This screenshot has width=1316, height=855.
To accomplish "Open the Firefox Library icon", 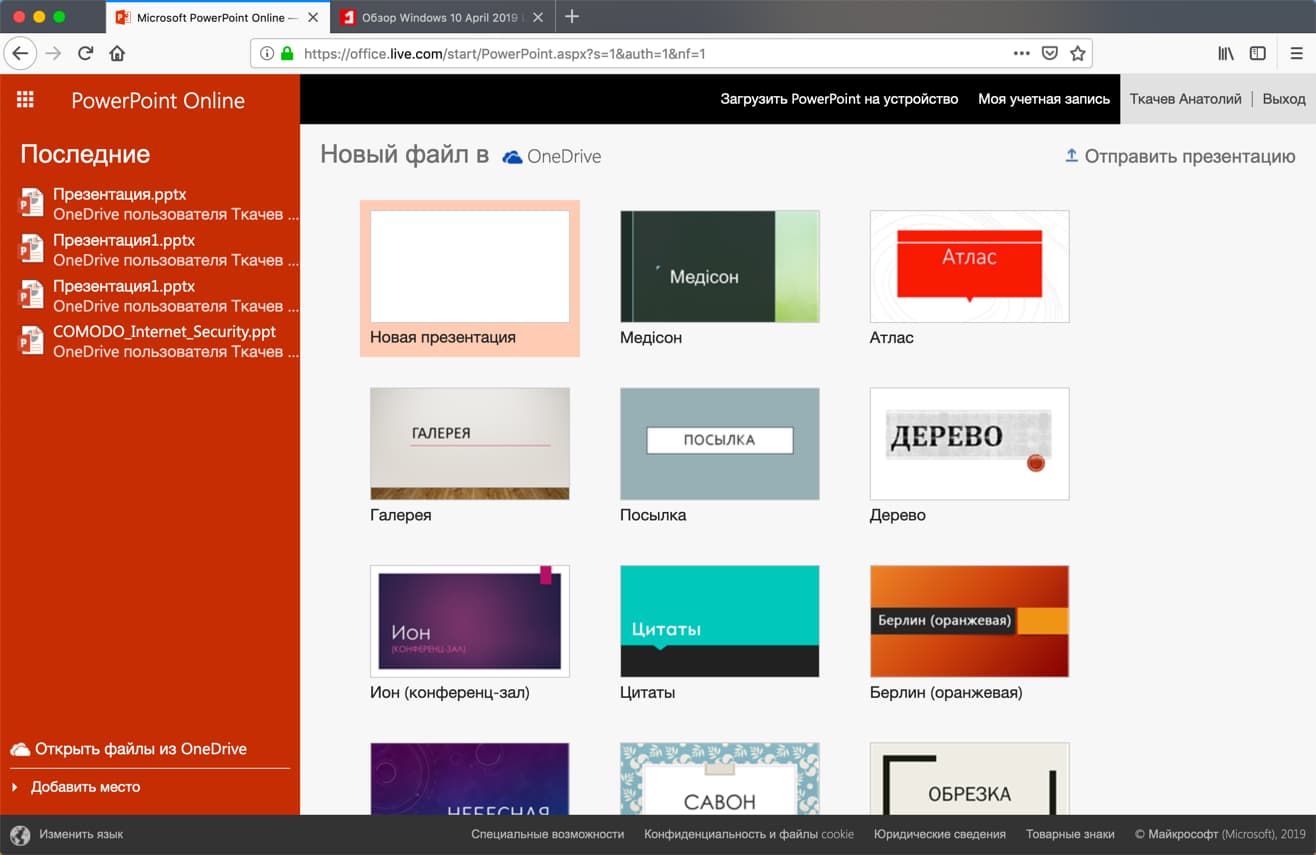I will click(1226, 53).
